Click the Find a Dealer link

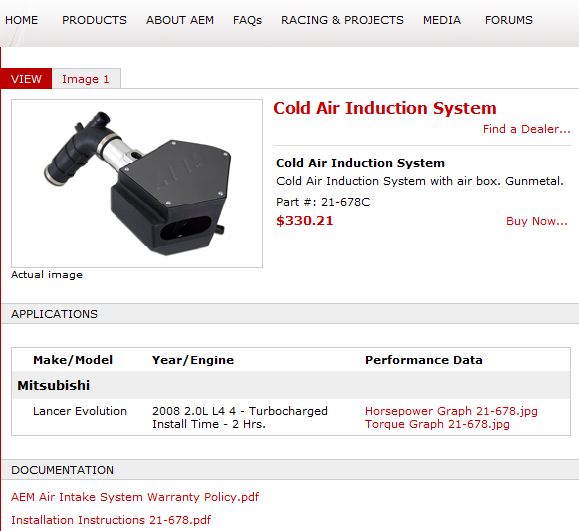[527, 129]
